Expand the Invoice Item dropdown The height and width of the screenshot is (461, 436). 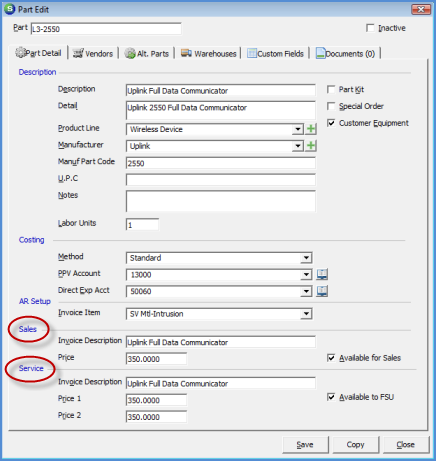[306, 314]
